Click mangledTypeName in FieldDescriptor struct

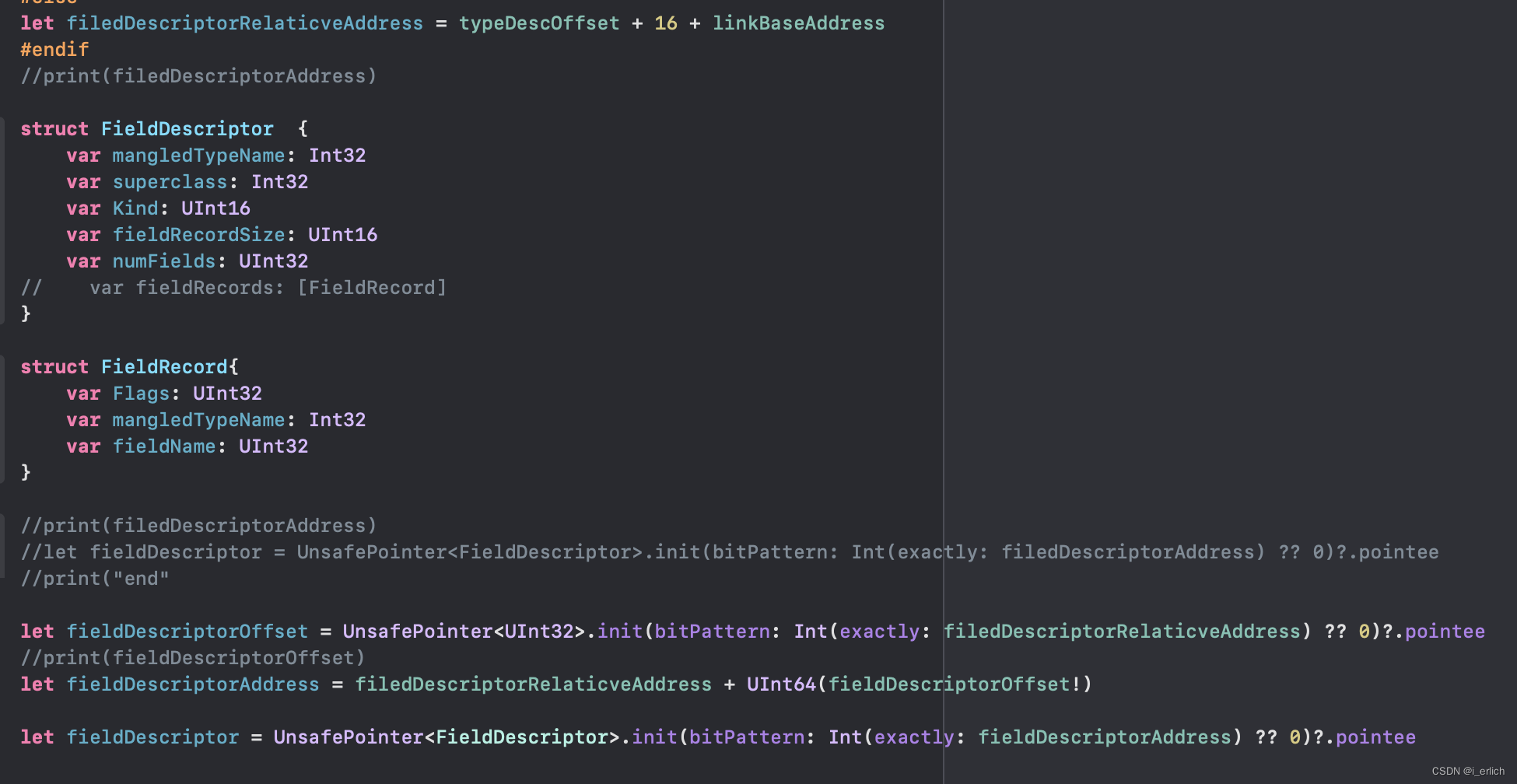click(198, 156)
